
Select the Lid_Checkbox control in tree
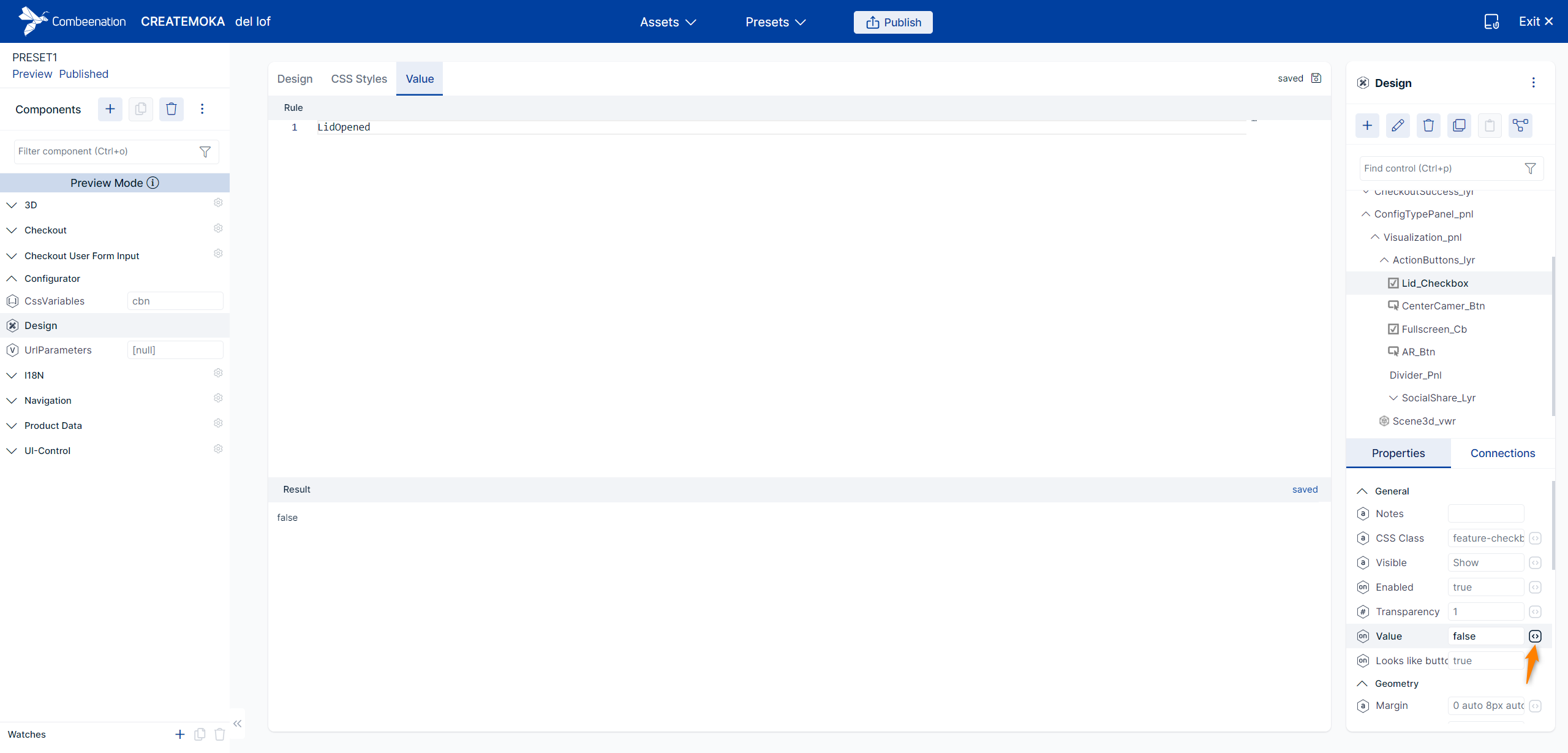(x=1434, y=283)
